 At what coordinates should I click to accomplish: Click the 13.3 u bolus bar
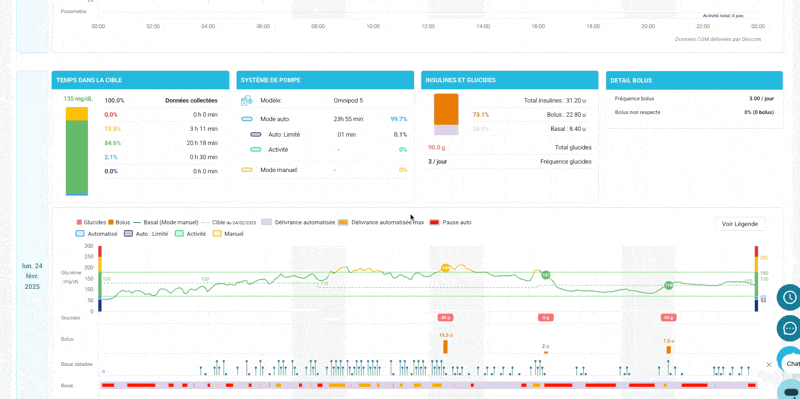point(445,347)
